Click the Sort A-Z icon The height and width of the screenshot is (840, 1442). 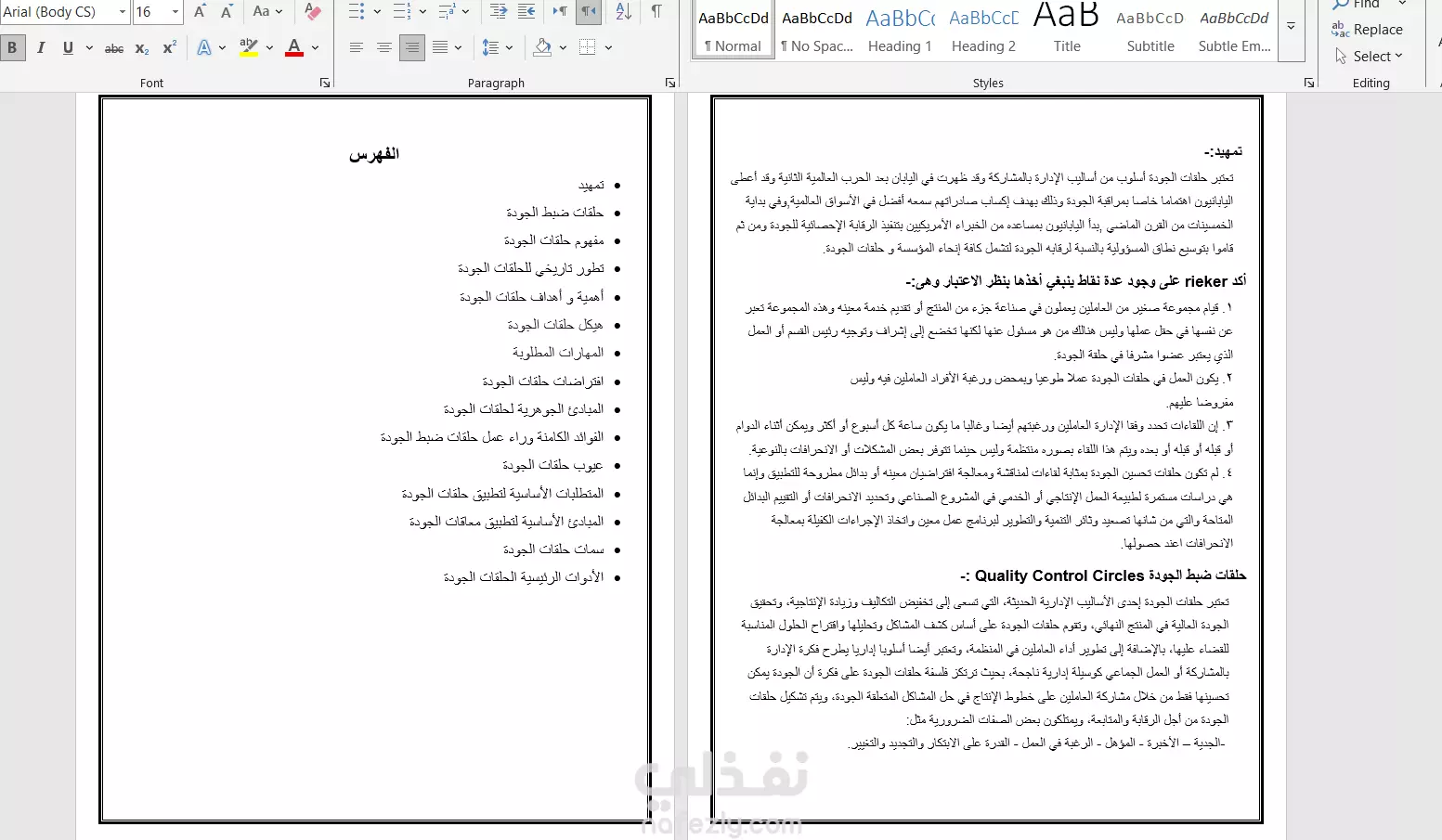point(623,11)
